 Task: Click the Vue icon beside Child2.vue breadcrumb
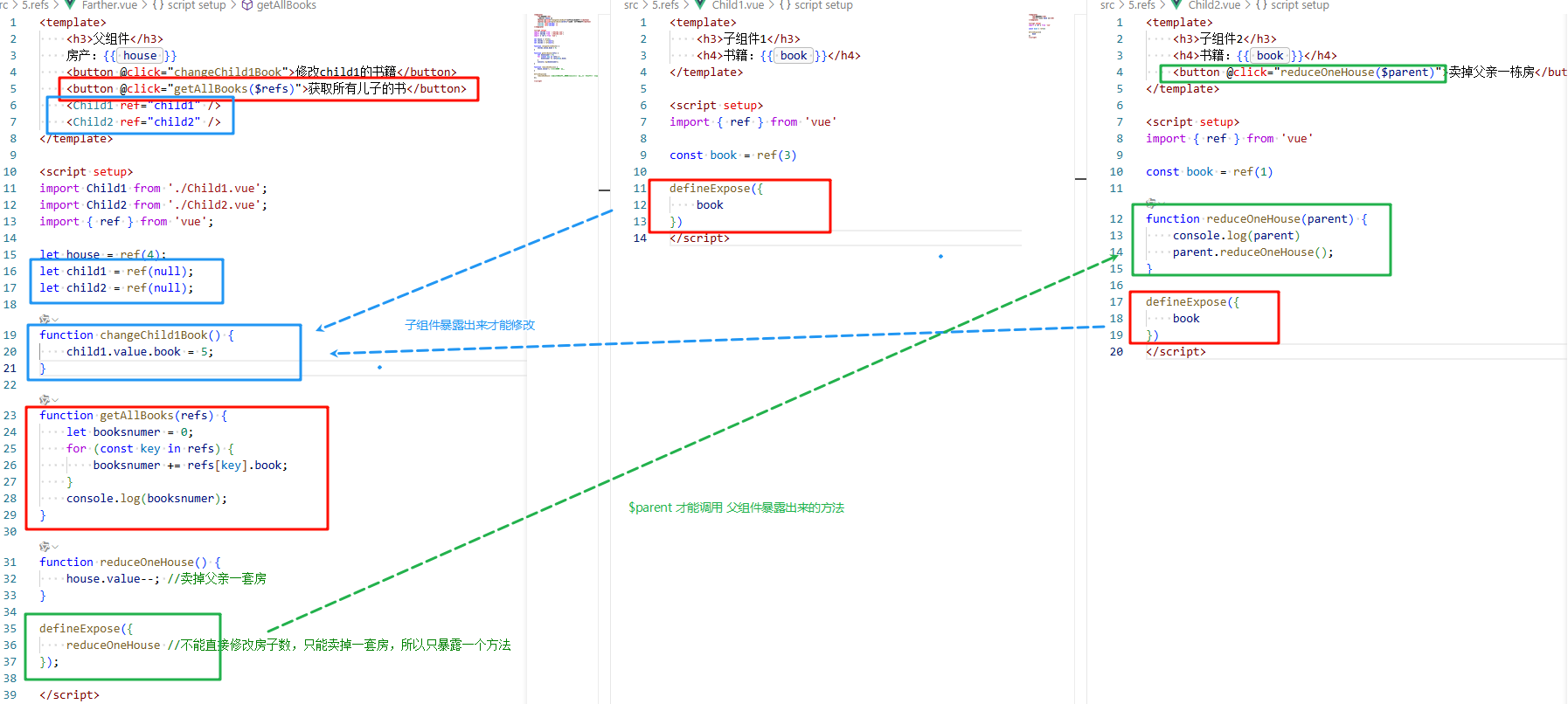(x=1176, y=4)
